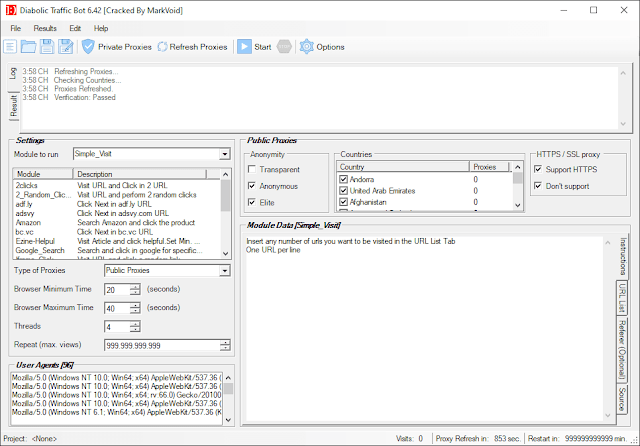Open the Edit menu
Viewport: 640px width, 446px height.
75,28
